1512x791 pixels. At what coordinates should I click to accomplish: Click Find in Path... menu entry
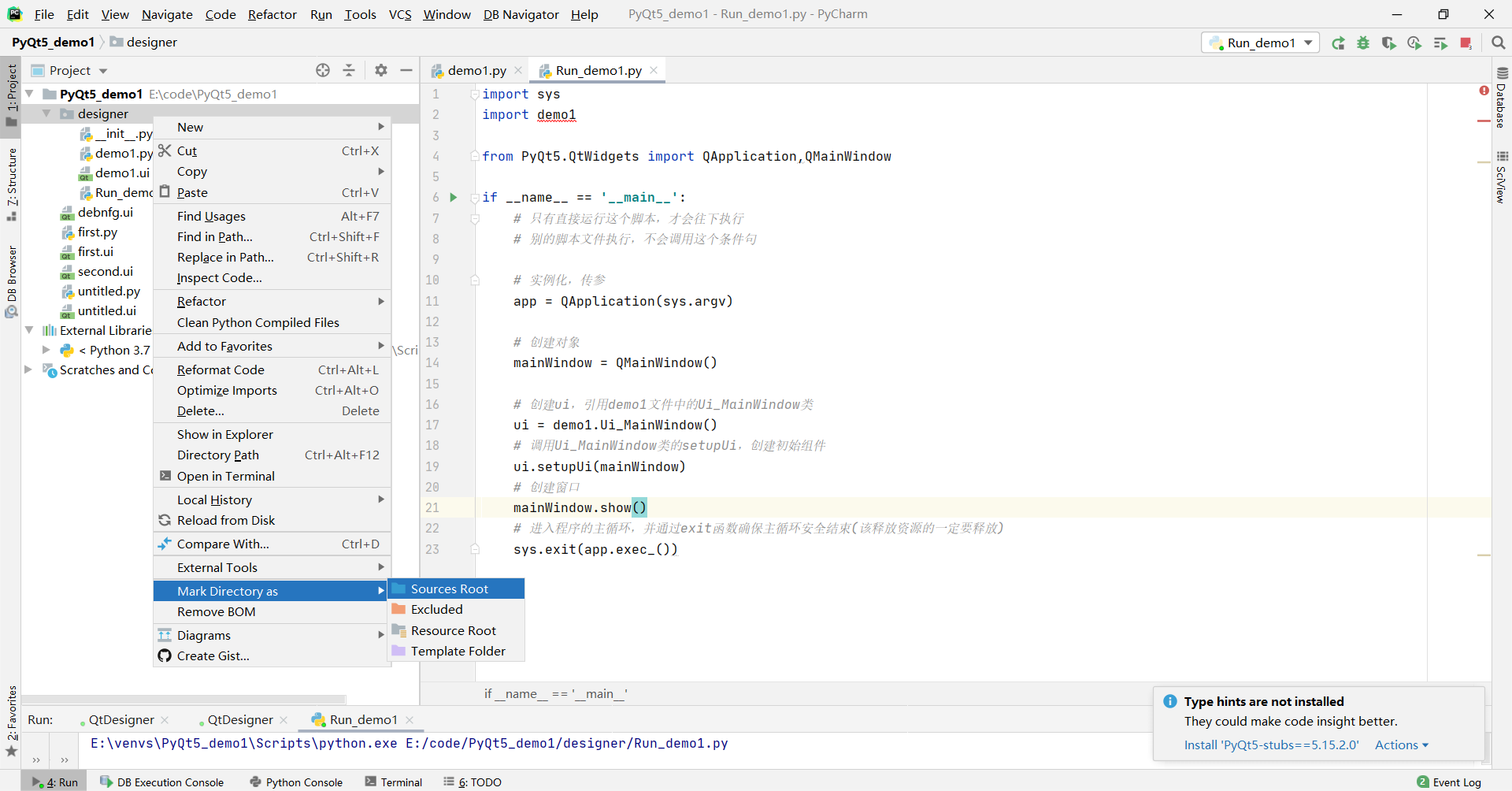(x=272, y=236)
